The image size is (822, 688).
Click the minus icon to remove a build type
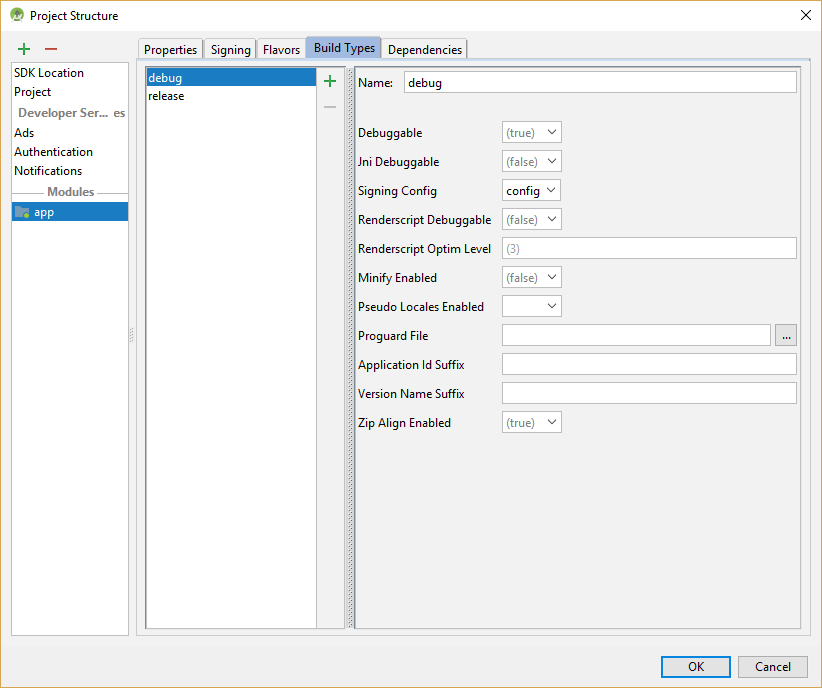330,106
